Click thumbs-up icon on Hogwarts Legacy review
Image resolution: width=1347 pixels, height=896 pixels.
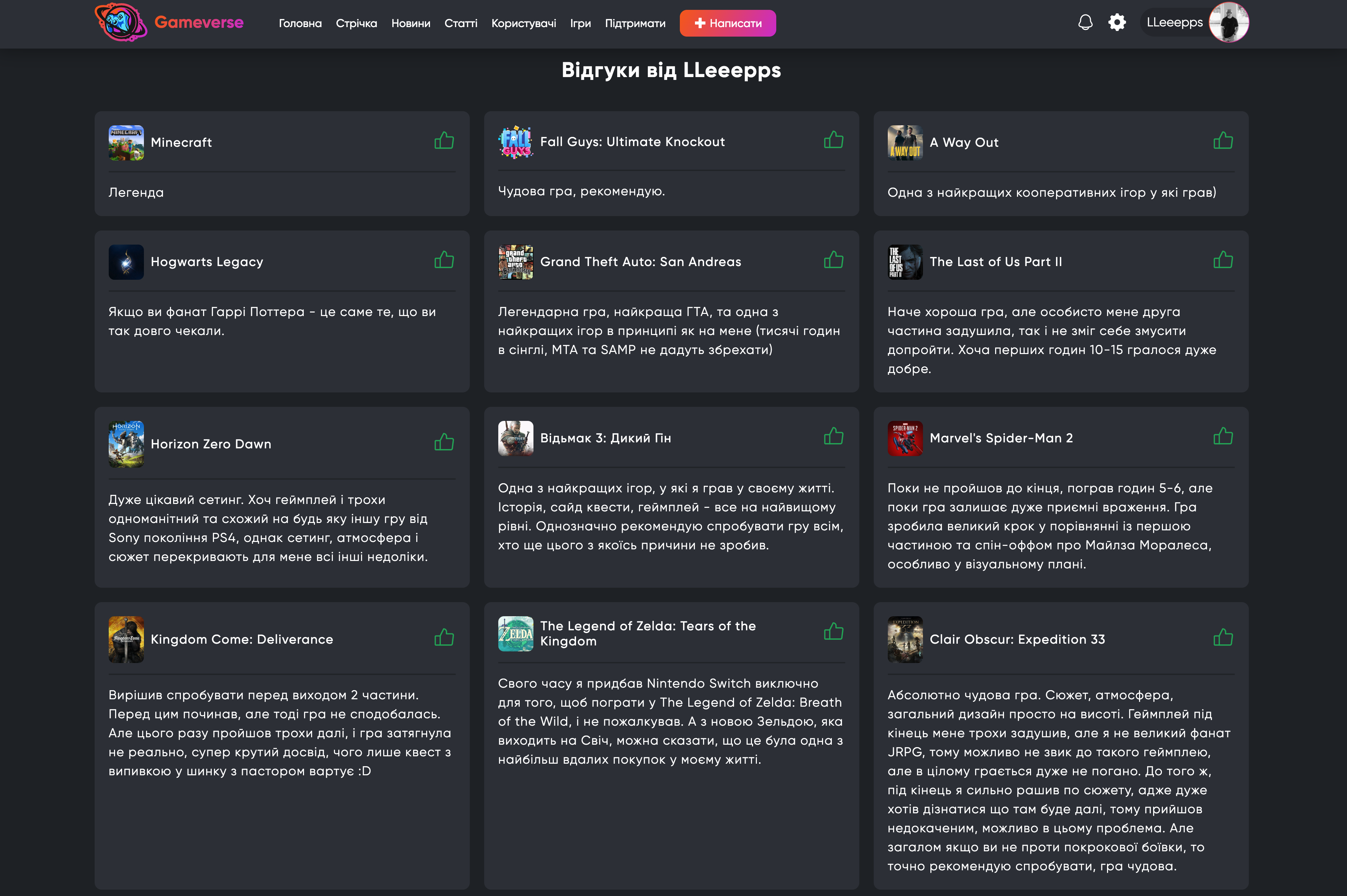click(x=444, y=260)
